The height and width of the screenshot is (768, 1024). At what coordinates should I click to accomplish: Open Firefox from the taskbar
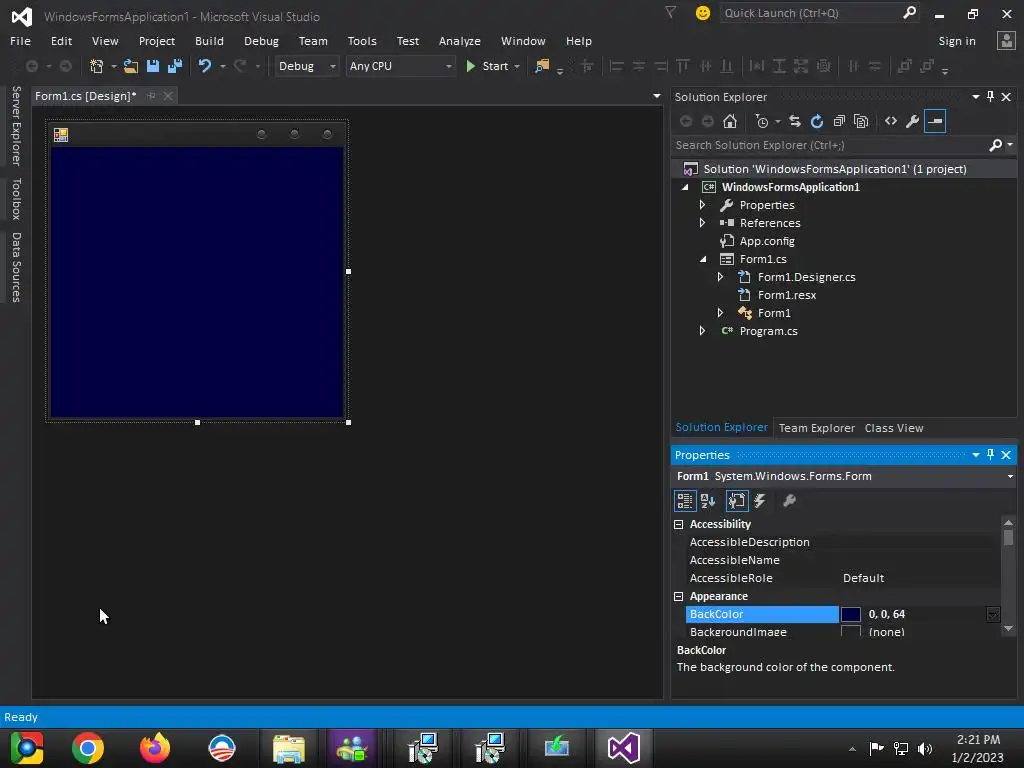point(155,748)
